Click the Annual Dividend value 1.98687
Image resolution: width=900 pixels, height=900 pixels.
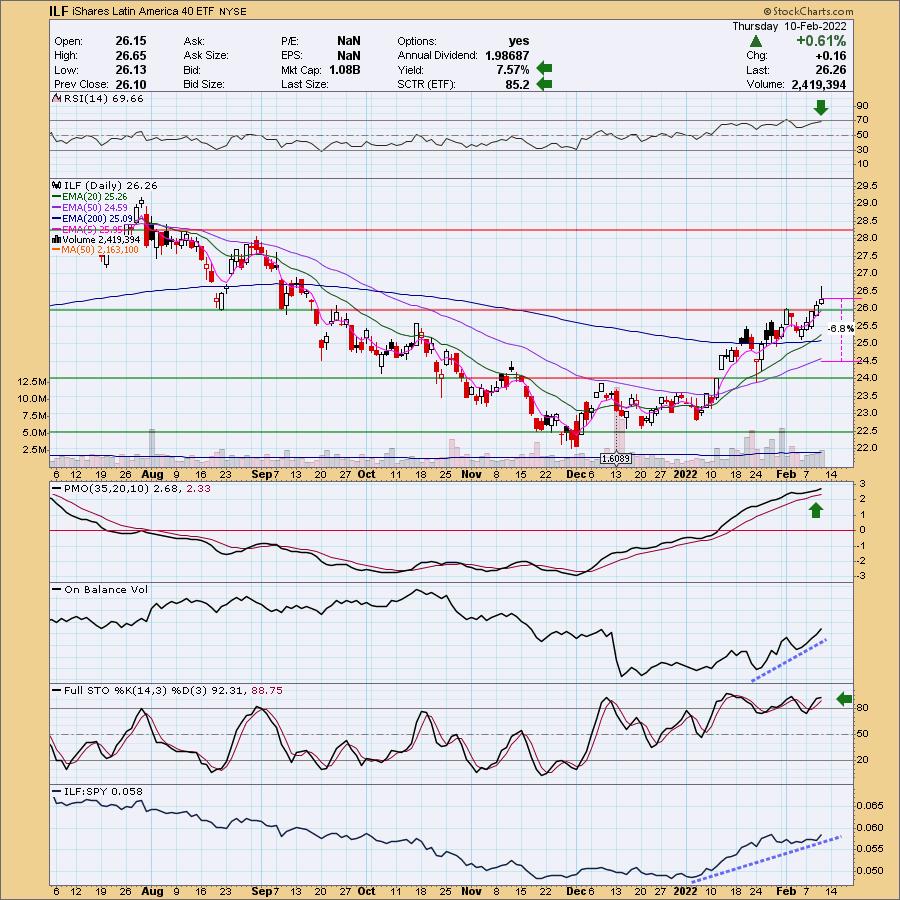point(507,56)
